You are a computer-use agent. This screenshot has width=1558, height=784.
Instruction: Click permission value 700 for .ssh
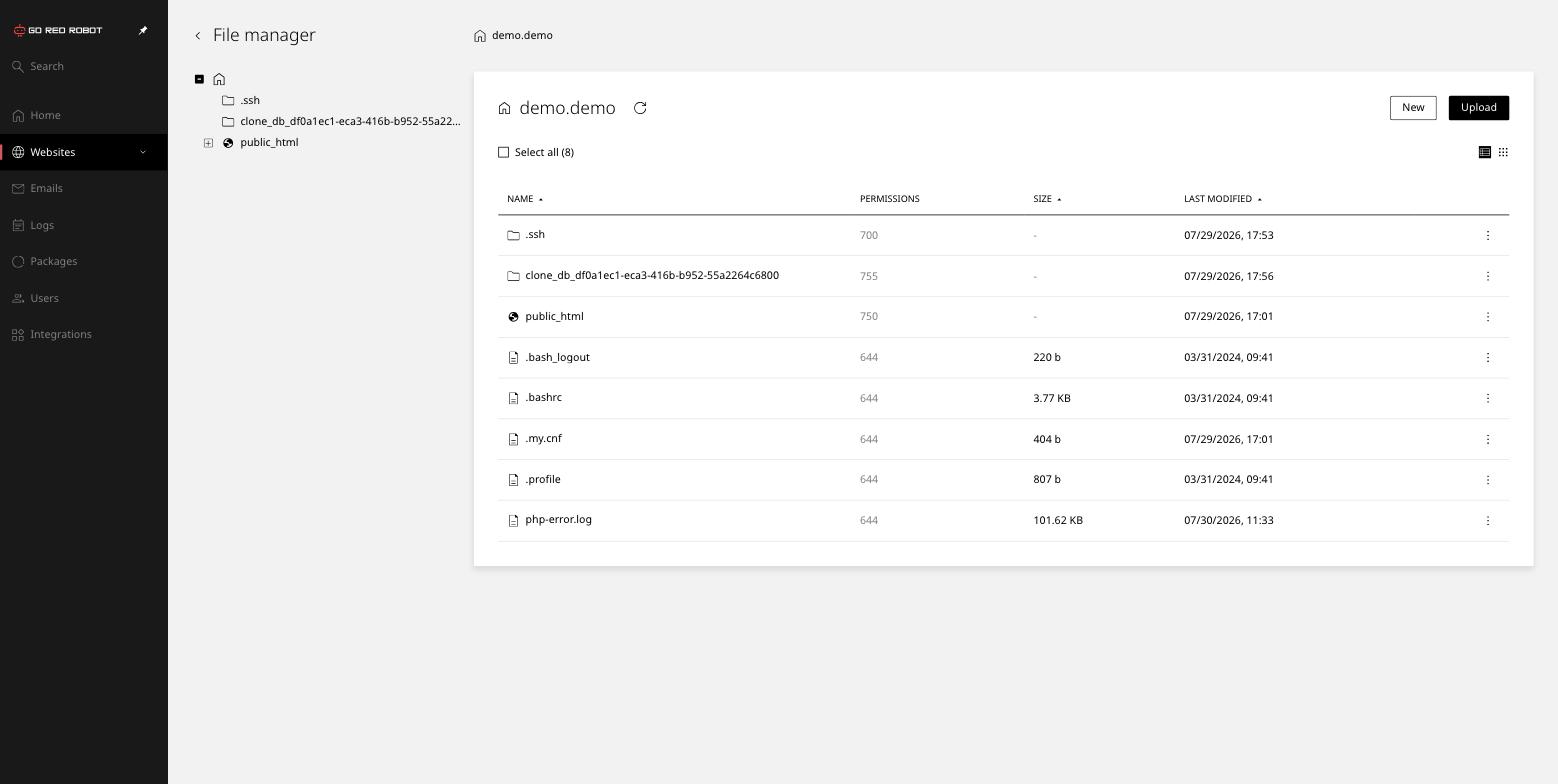pyautogui.click(x=868, y=235)
